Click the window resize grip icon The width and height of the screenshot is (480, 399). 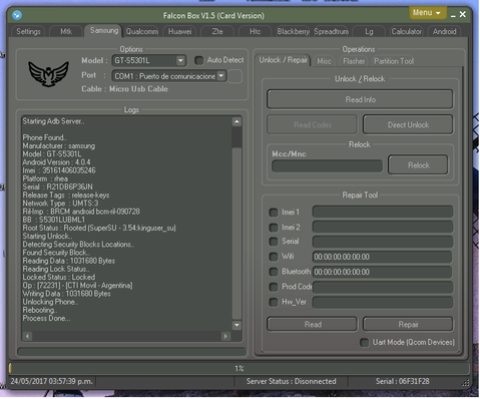[466, 383]
